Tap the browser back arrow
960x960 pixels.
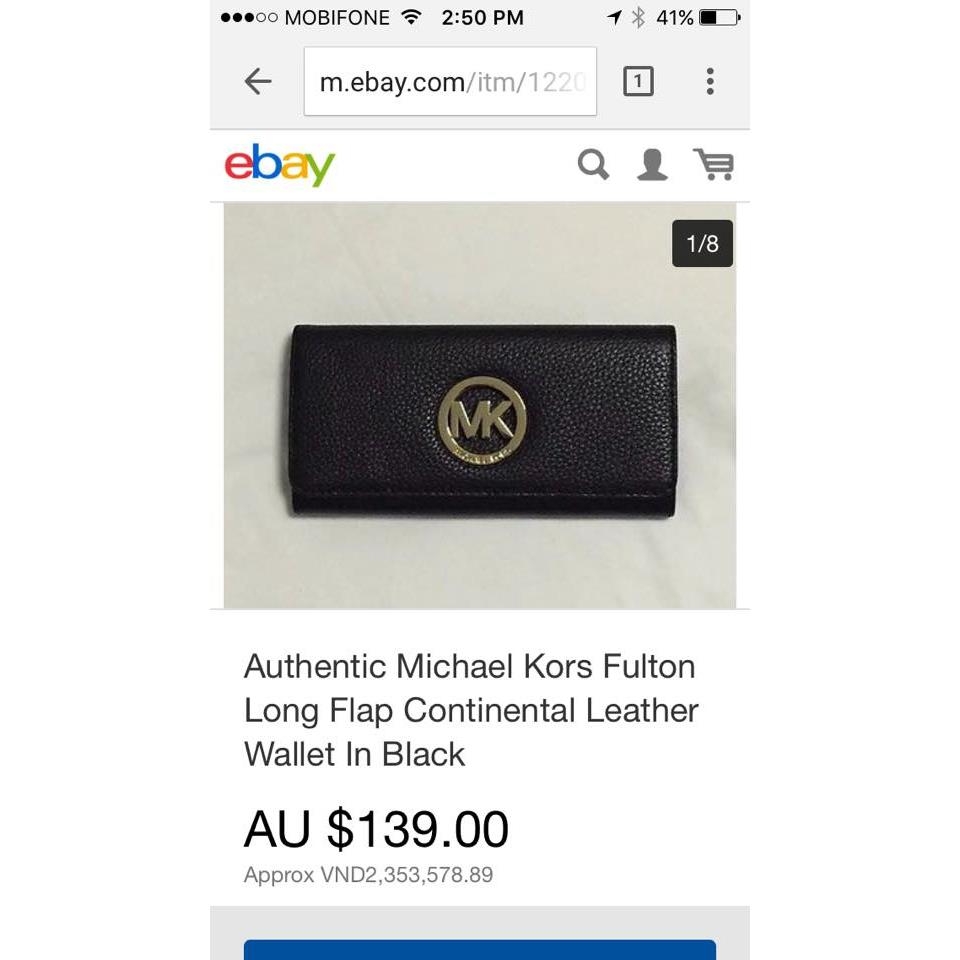pyautogui.click(x=258, y=81)
